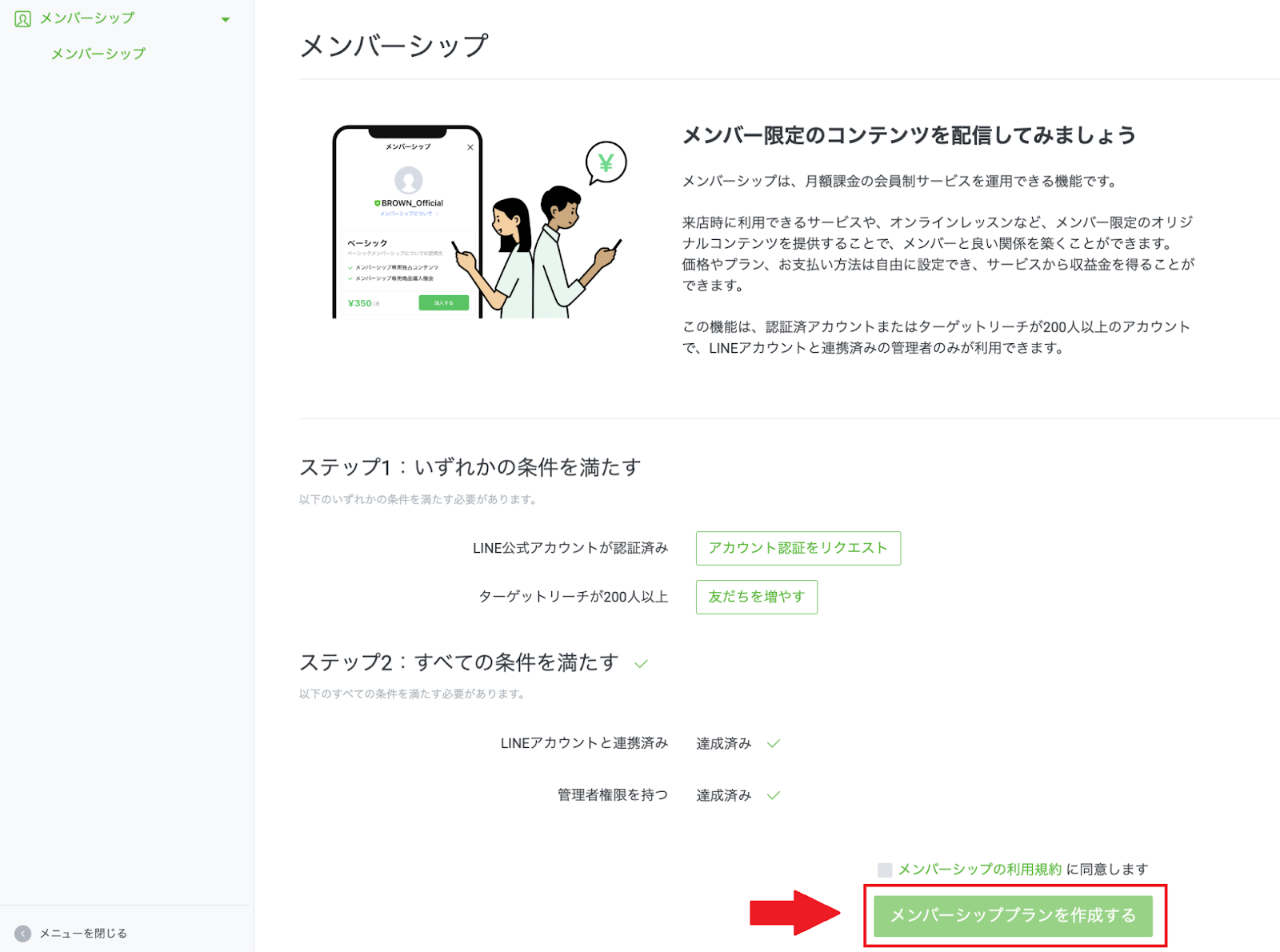1280x952 pixels.
Task: Click メニューを閉じる text at sidebar bottom
Action: (x=83, y=934)
